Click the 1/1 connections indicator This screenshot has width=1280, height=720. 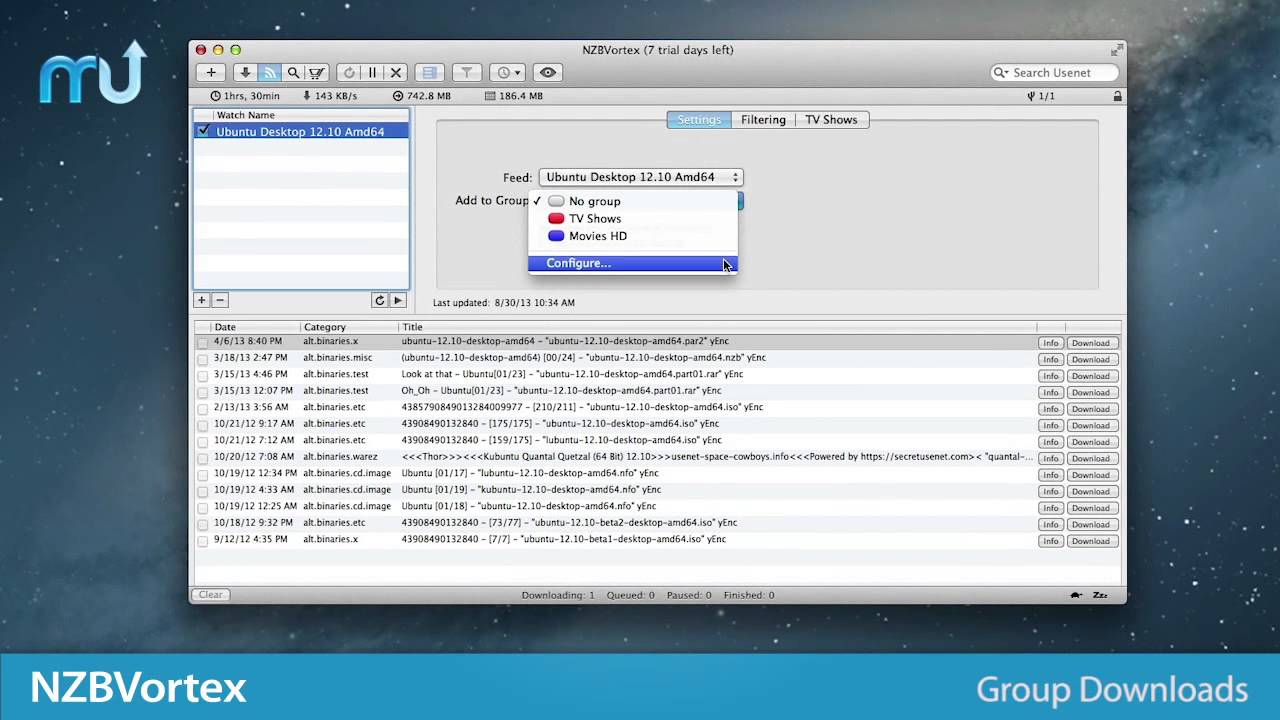(x=1041, y=96)
